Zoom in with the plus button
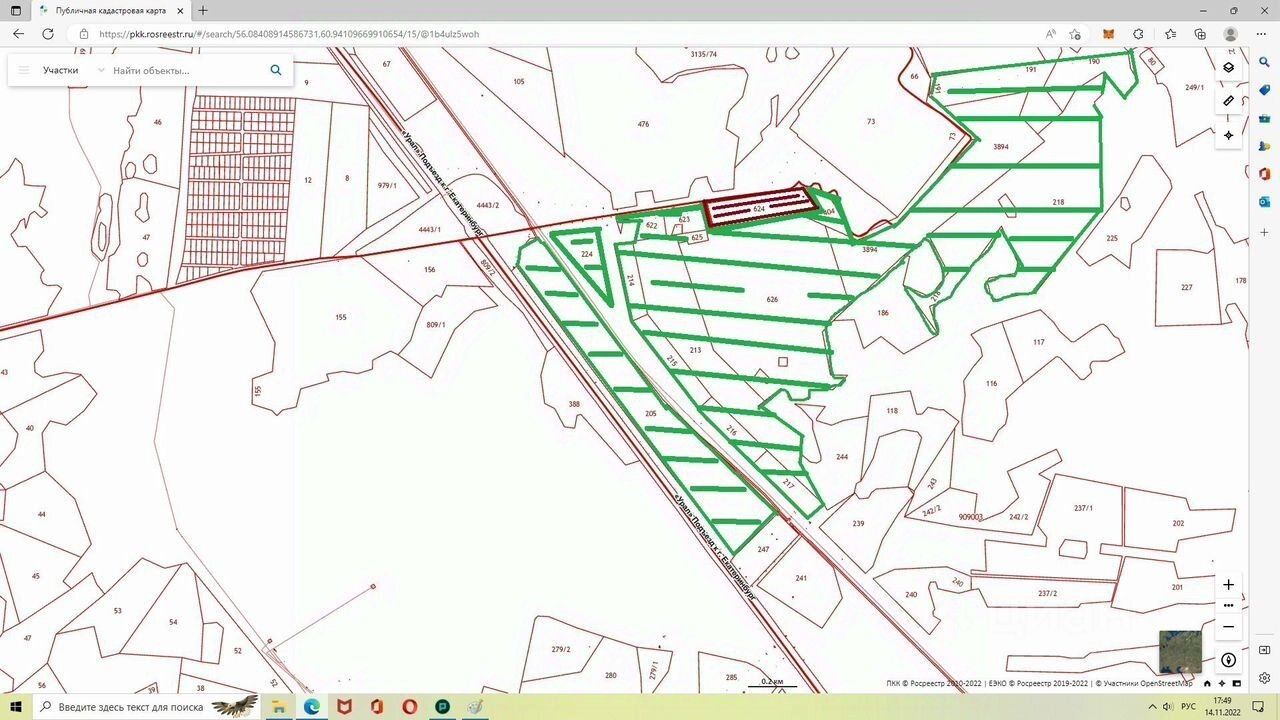This screenshot has width=1280, height=720. [x=1229, y=584]
